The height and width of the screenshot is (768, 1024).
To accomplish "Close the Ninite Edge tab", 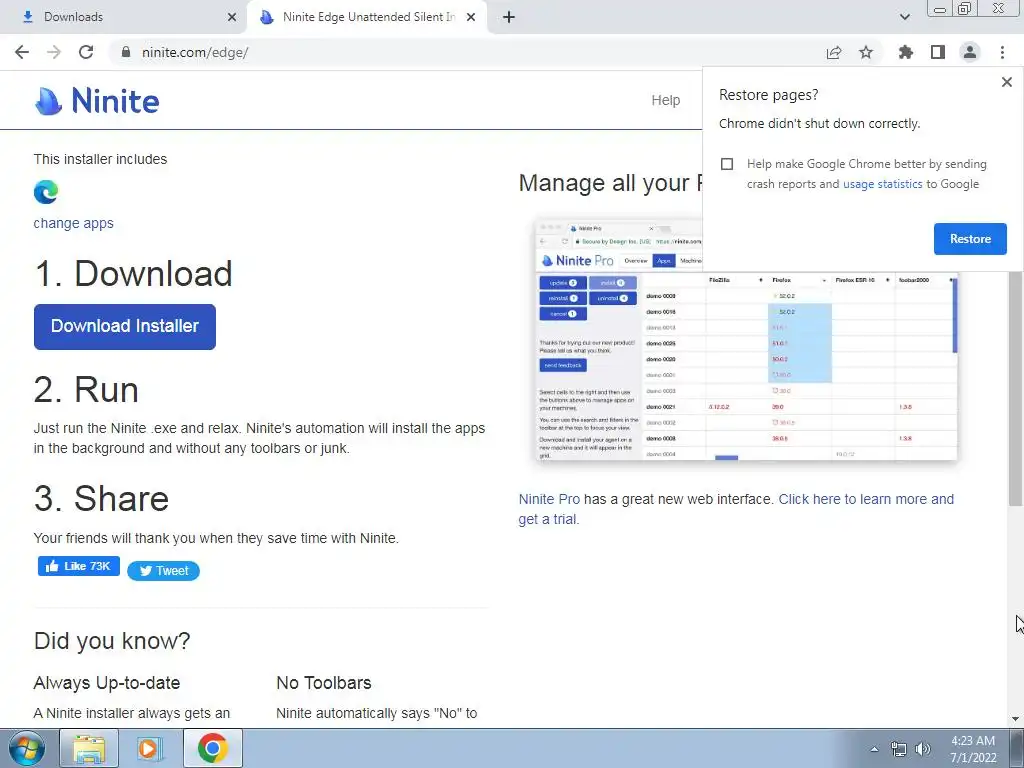I will (x=471, y=17).
